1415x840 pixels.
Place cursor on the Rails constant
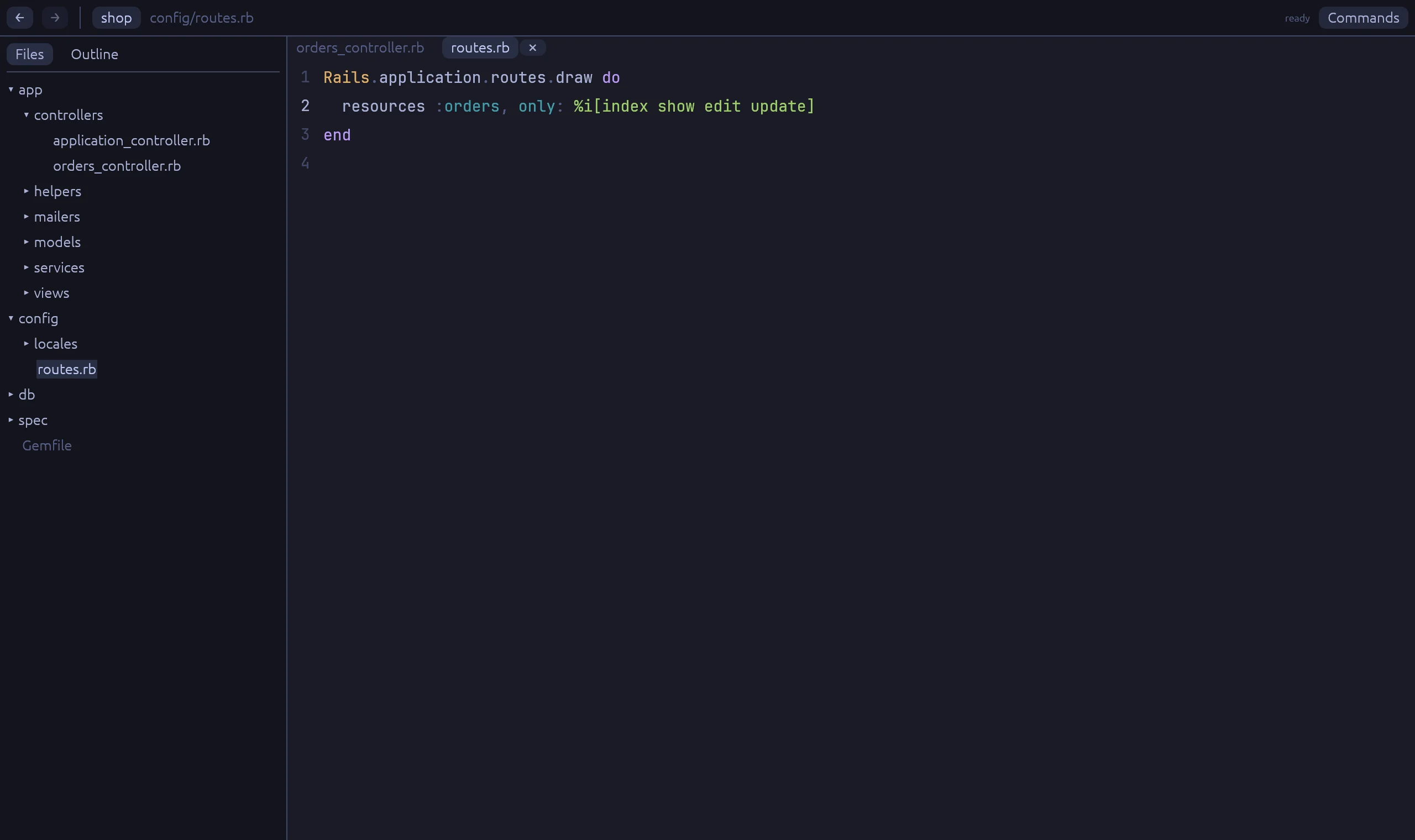[347, 77]
